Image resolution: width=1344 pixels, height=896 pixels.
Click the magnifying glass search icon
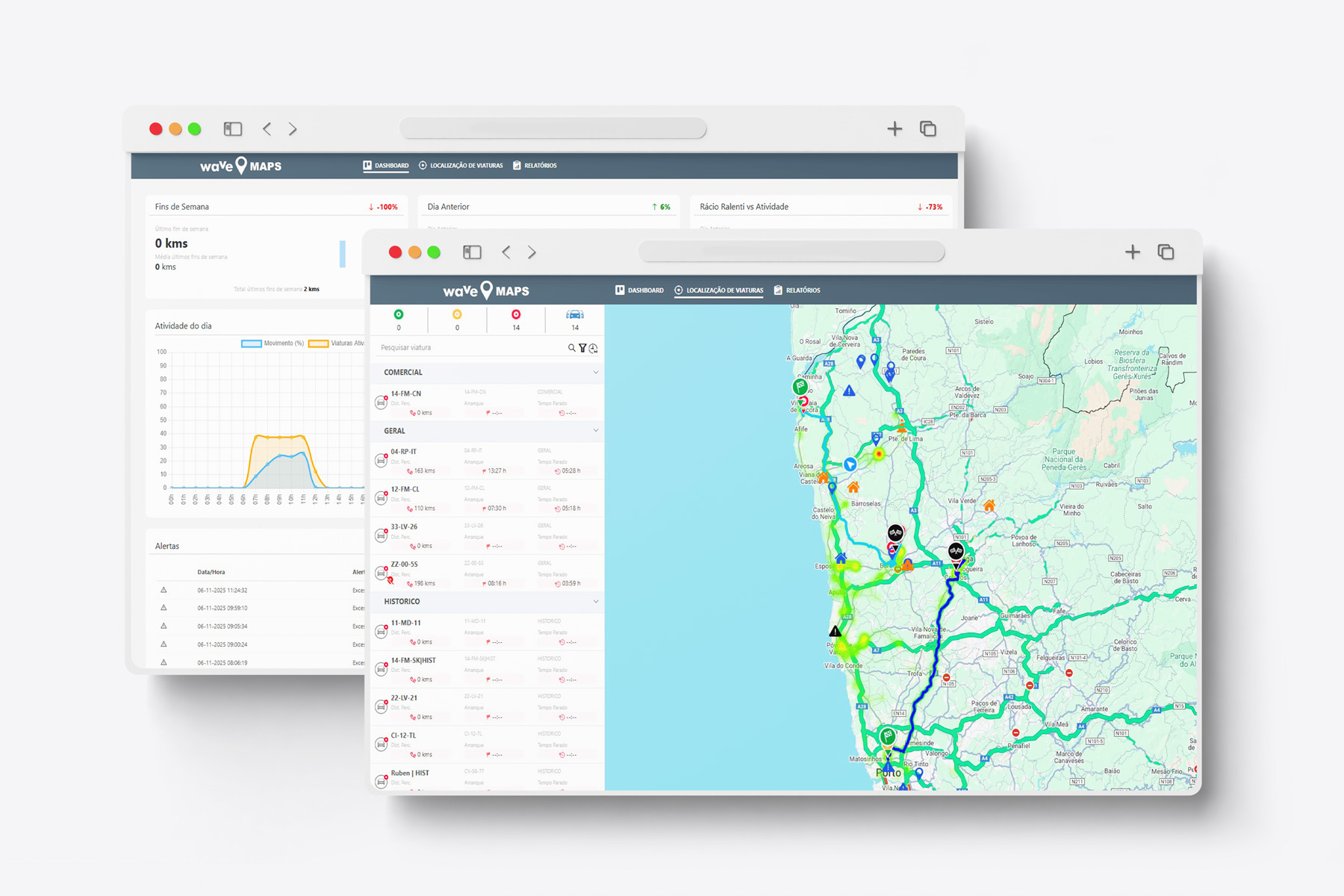571,348
